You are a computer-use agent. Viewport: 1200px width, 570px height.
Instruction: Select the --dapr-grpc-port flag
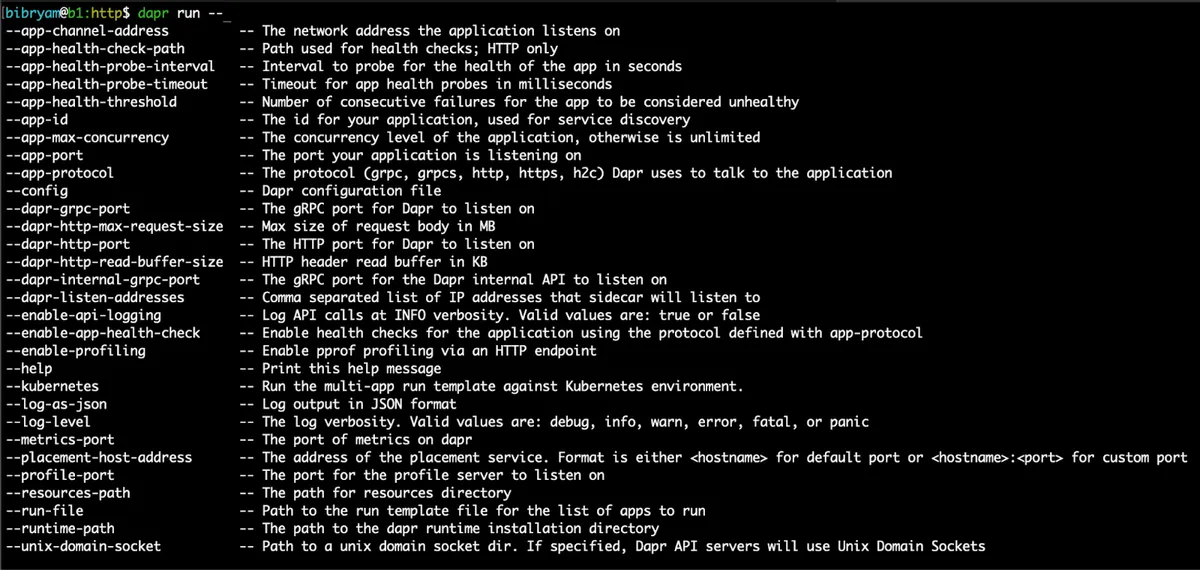(68, 209)
